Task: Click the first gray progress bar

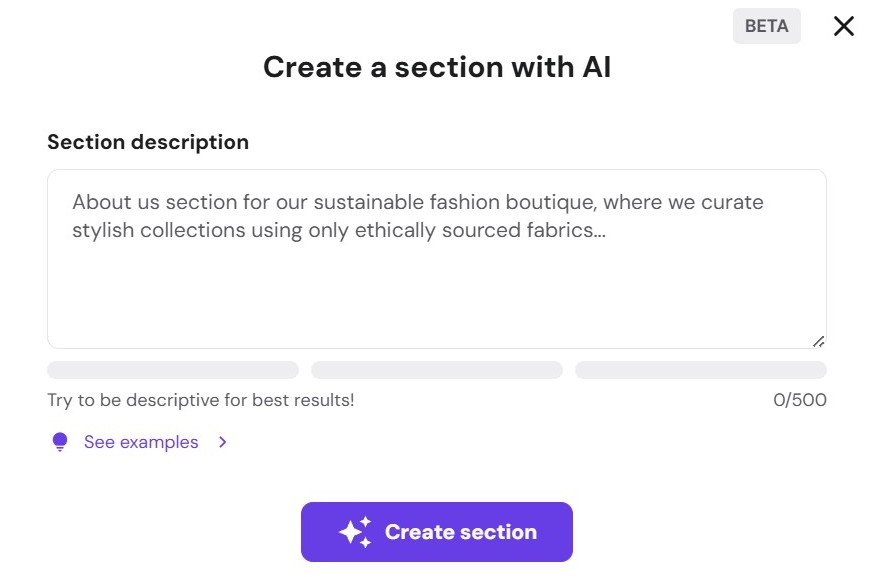Action: pyautogui.click(x=172, y=370)
